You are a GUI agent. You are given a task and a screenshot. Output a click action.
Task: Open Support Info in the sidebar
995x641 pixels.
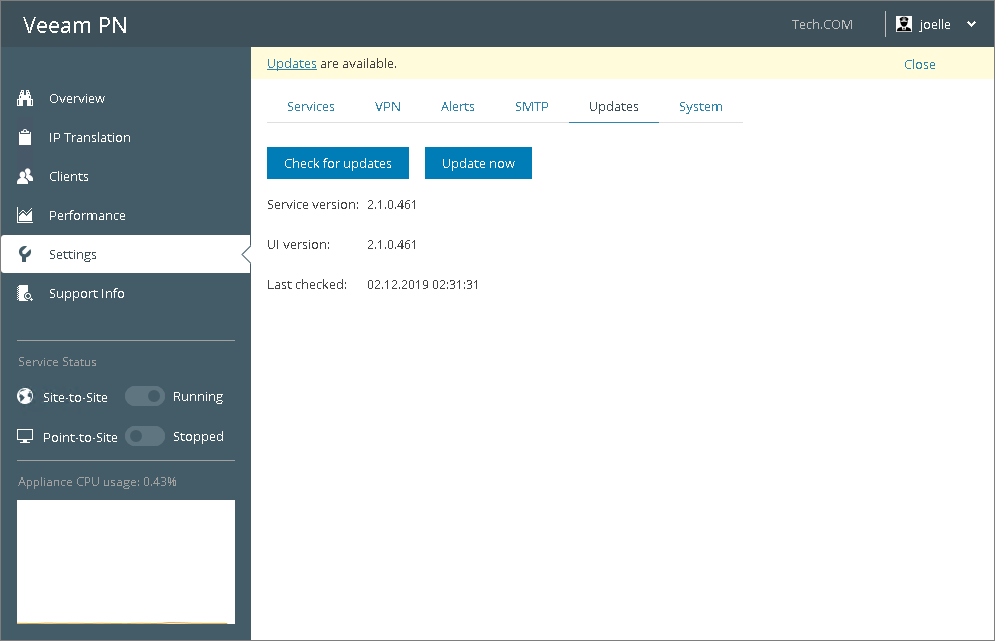[126, 293]
